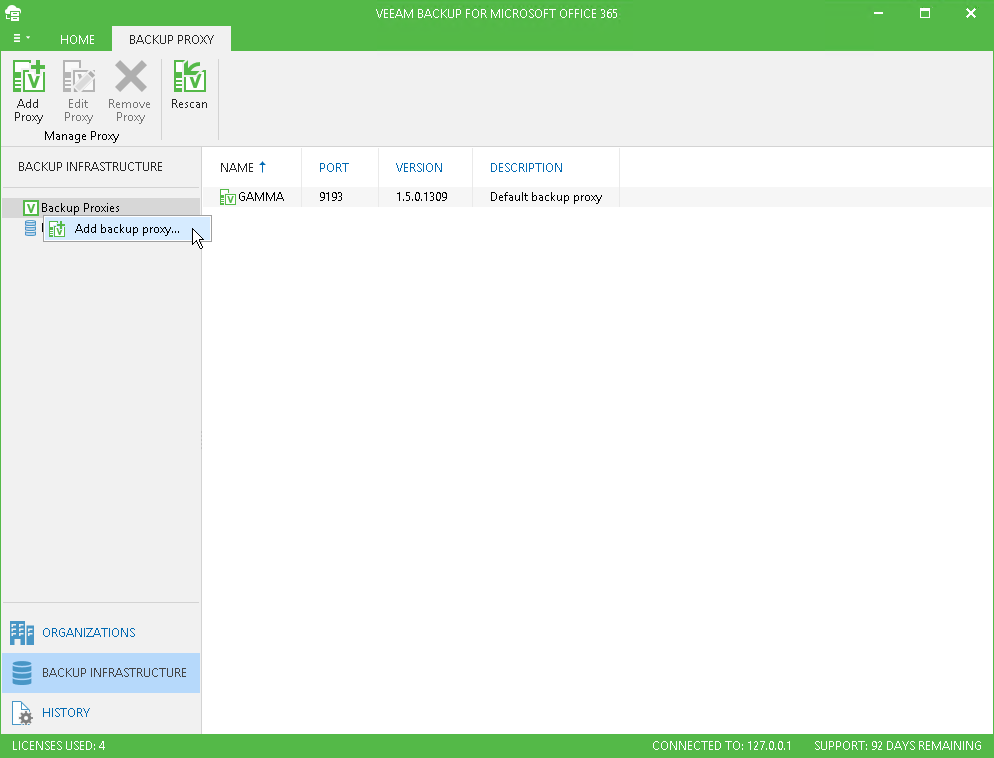The image size is (994, 758).
Task: Click CONNECTED TO: 127.0.0.1 status text
Action: (721, 746)
